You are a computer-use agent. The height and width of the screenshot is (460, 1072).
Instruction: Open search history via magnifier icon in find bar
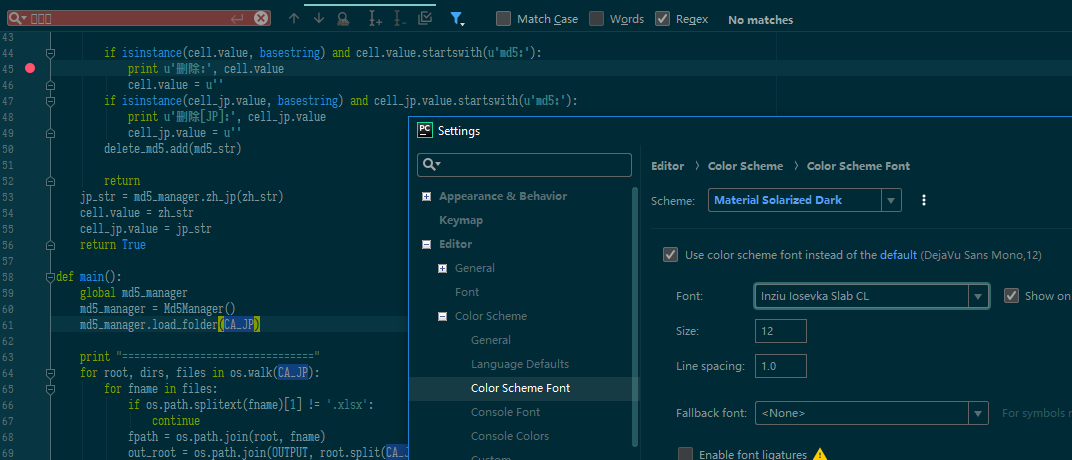[x=17, y=18]
